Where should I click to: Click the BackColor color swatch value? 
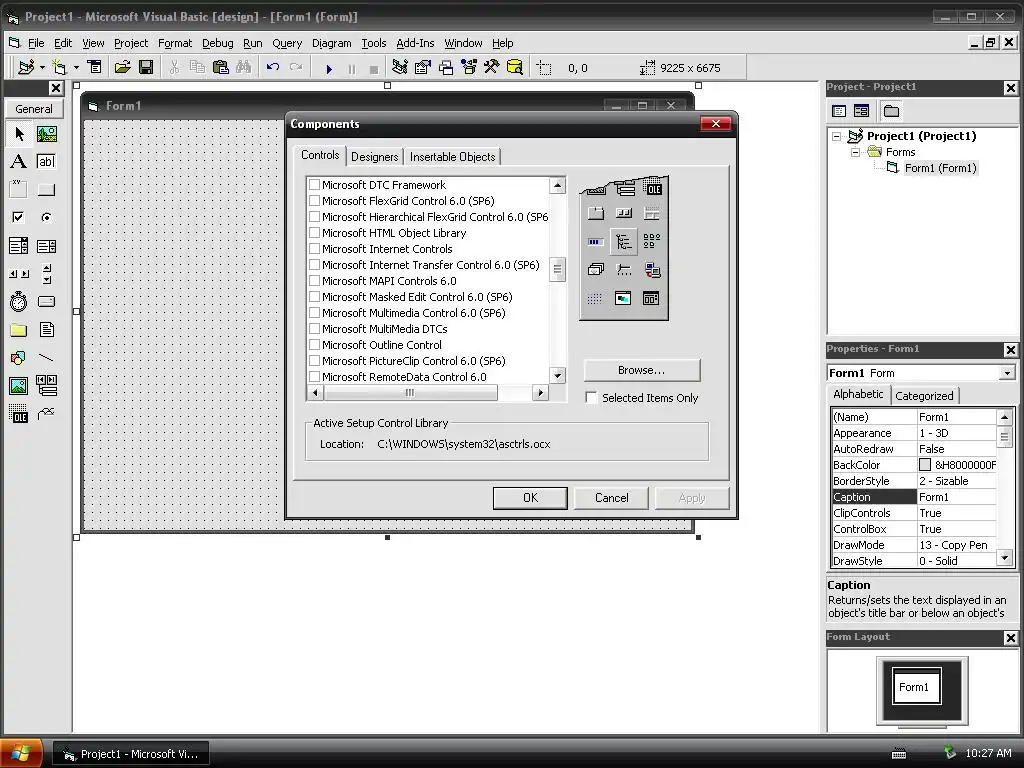click(x=925, y=465)
